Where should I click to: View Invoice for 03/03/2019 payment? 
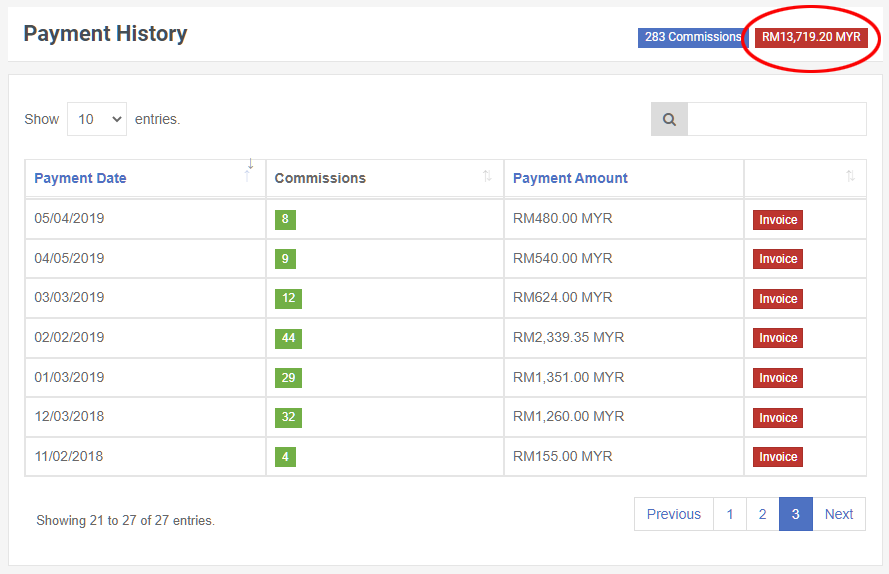tap(777, 299)
